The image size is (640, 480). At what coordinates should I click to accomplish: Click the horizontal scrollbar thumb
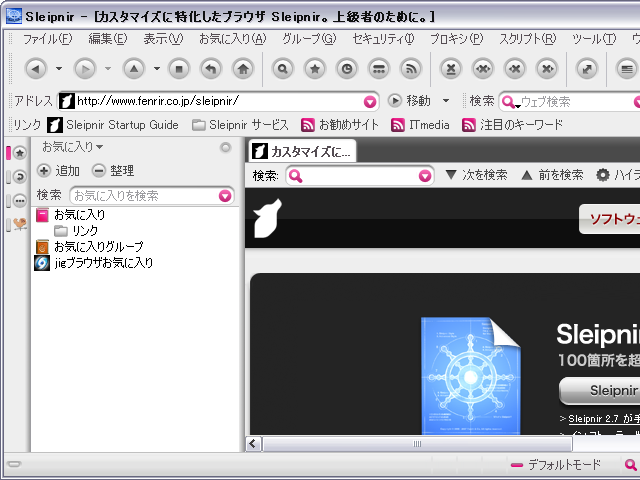pyautogui.click(x=417, y=444)
